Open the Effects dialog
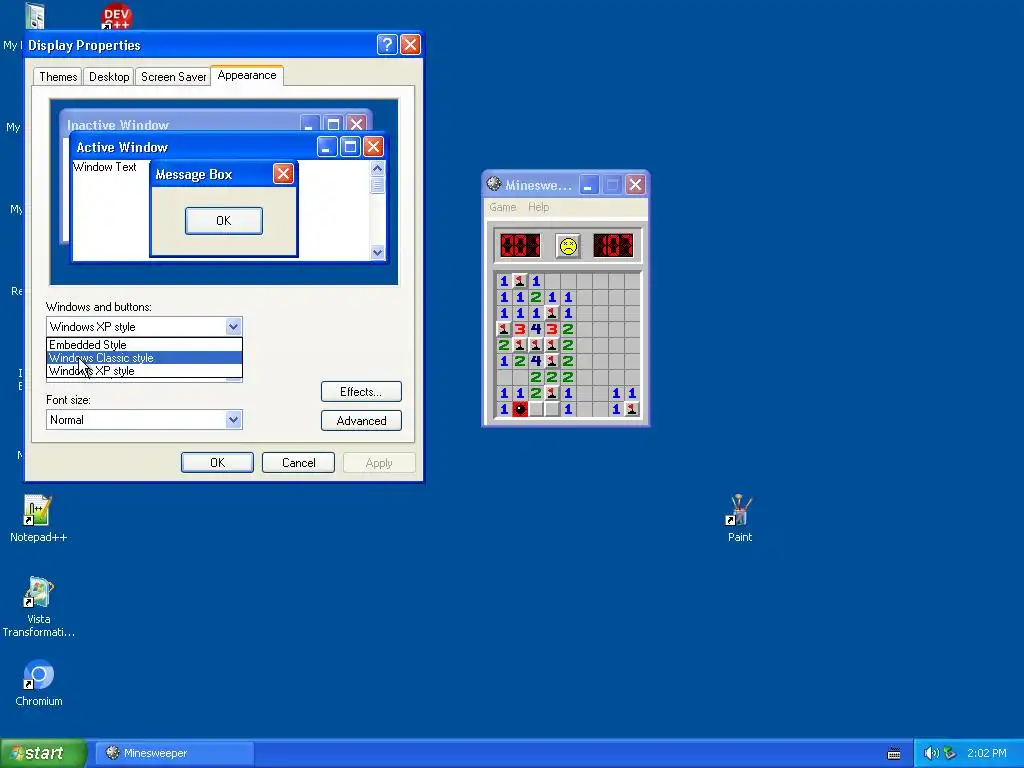 361,392
